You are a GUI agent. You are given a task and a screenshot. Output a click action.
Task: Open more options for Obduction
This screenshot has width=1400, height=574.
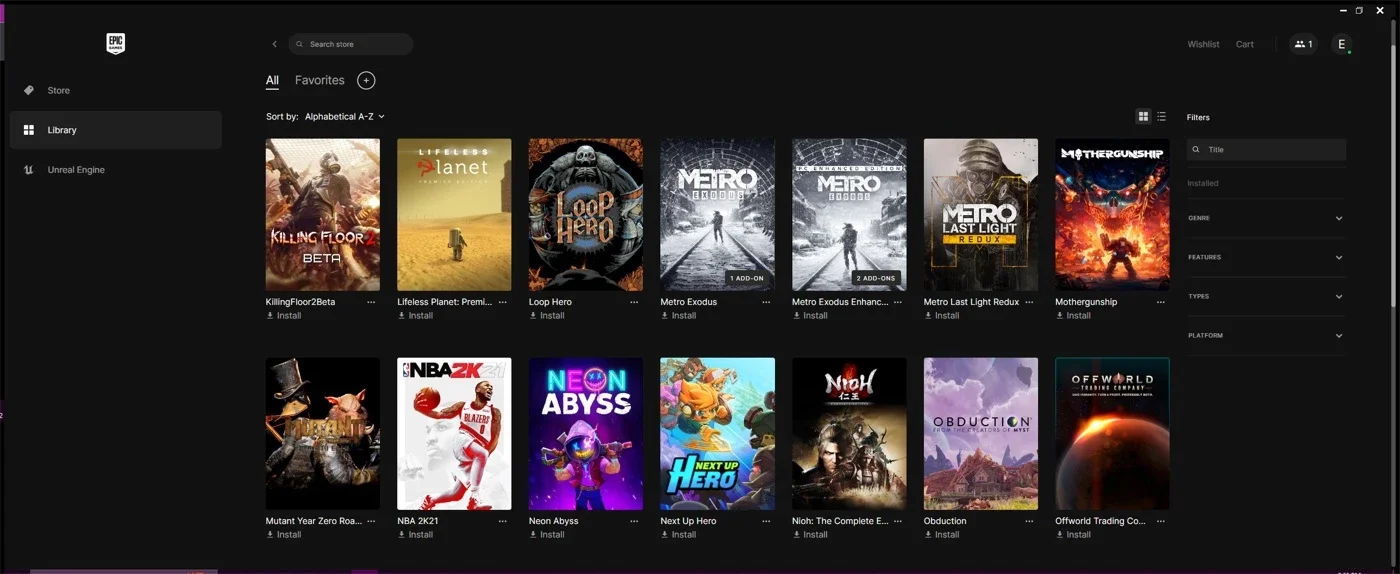1030,521
